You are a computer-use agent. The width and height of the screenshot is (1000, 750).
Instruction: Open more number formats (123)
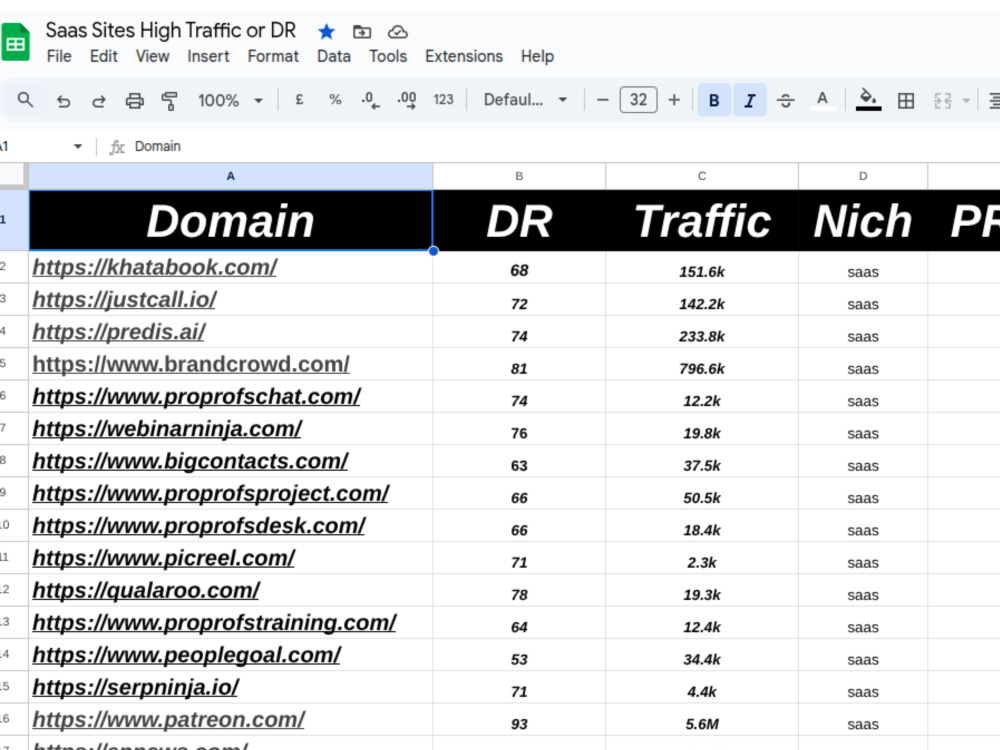443,100
